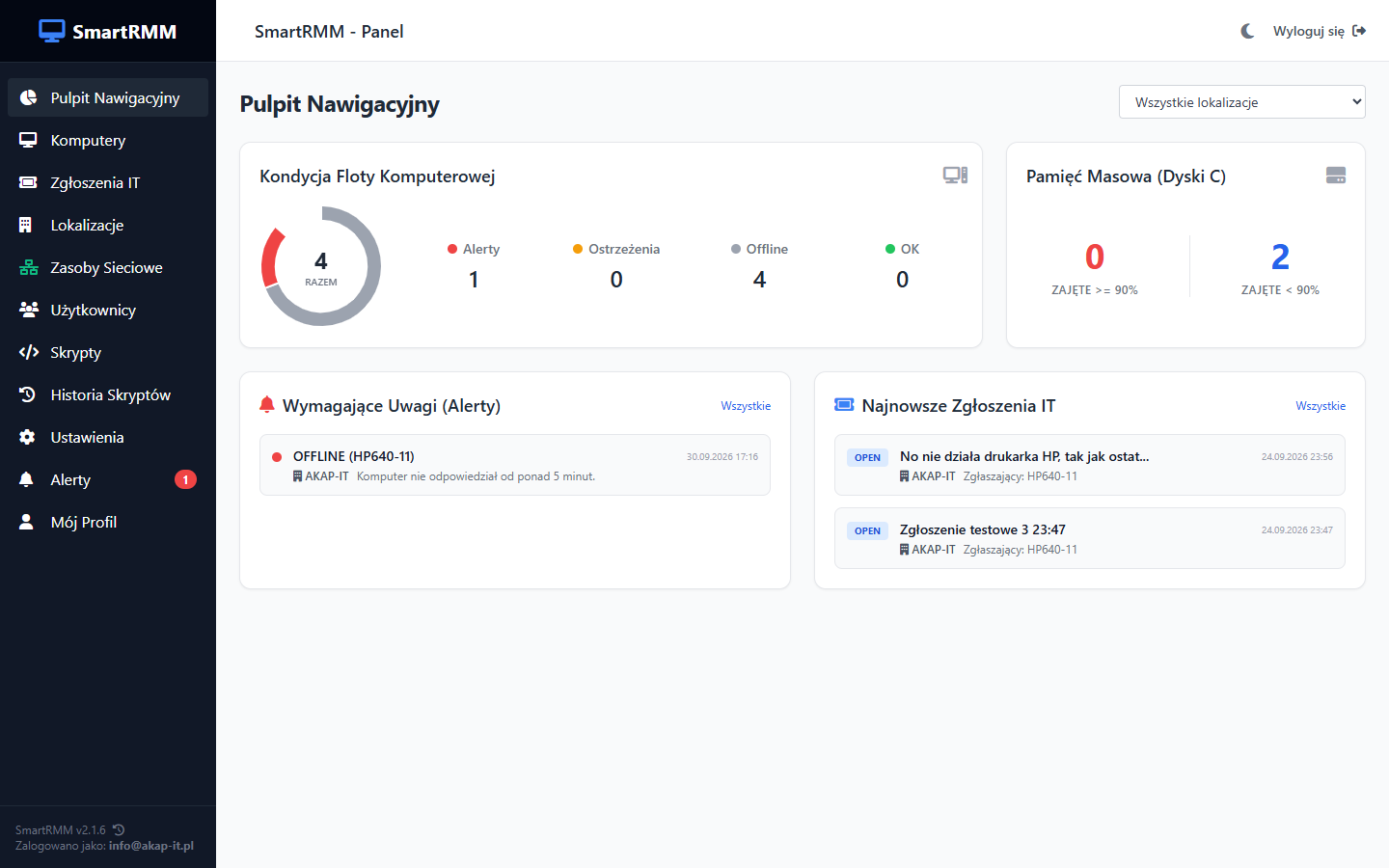Click the info@akap-it.pl logged-in user text
Screen dimensions: 1389x868
click(151, 846)
